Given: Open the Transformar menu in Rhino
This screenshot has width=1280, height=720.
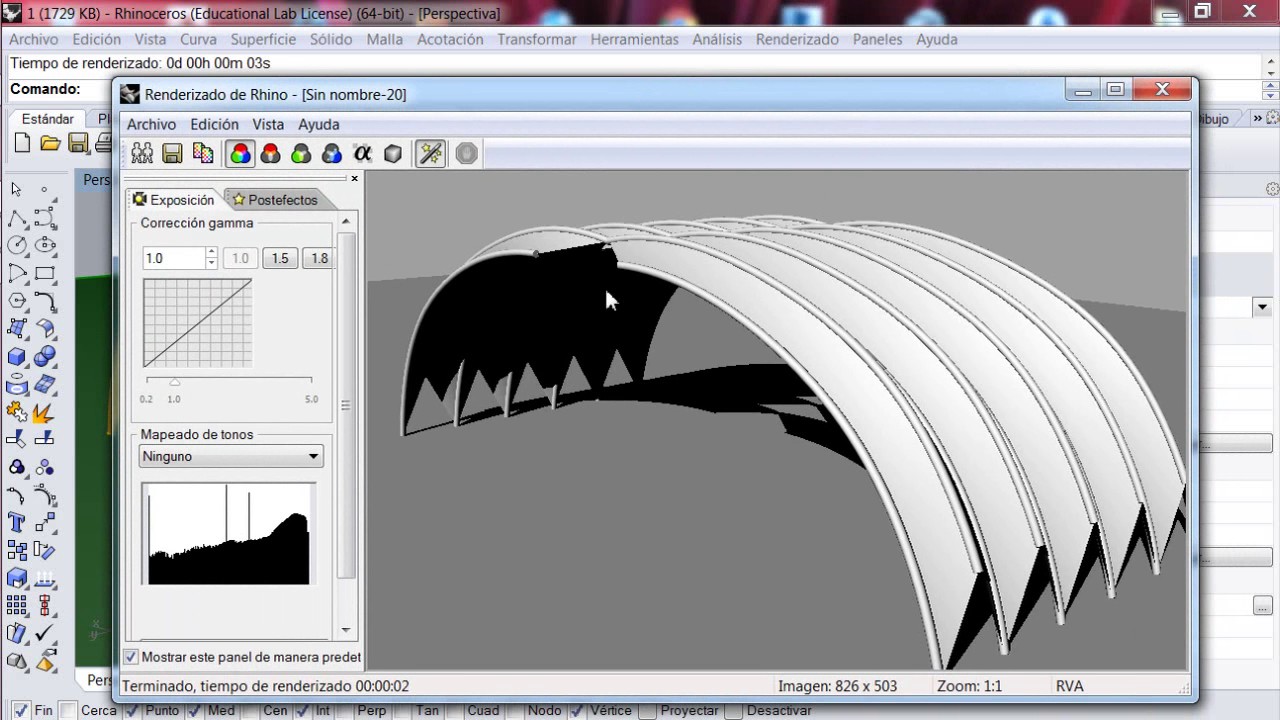Looking at the screenshot, I should pyautogui.click(x=537, y=39).
